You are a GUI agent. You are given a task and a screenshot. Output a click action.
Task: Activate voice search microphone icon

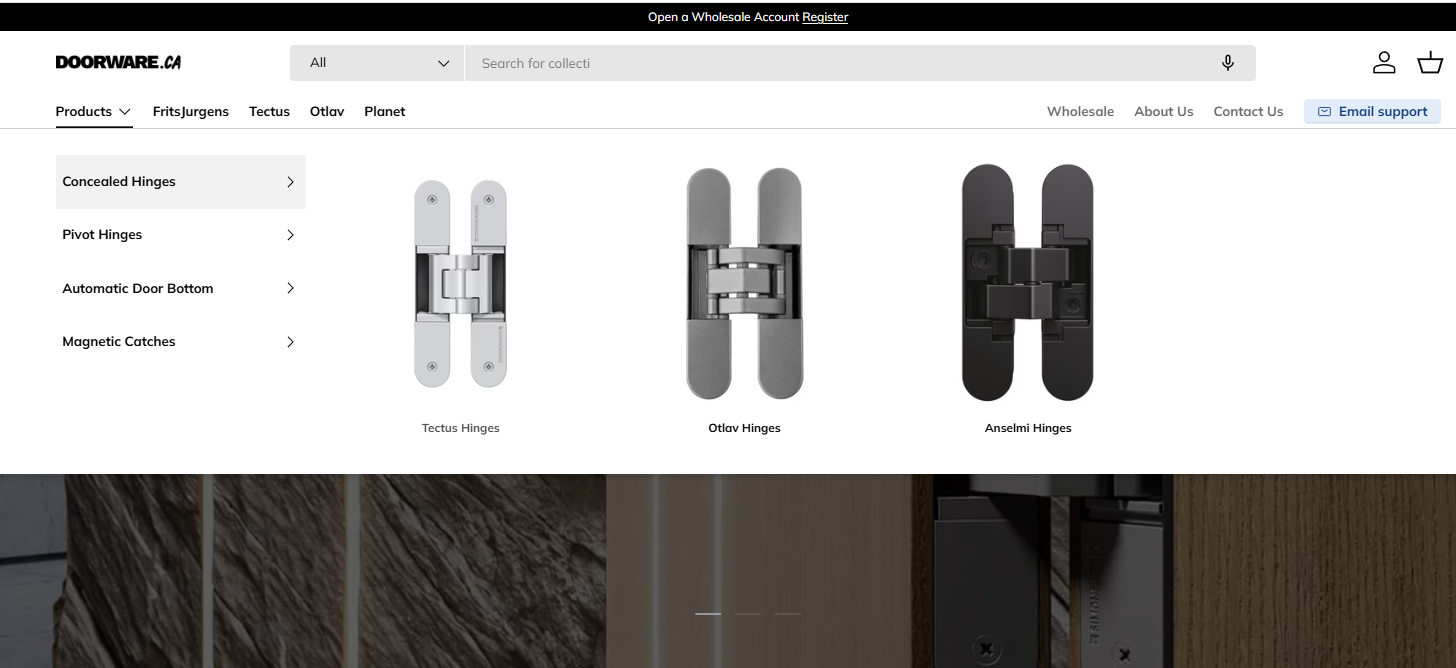(x=1227, y=62)
